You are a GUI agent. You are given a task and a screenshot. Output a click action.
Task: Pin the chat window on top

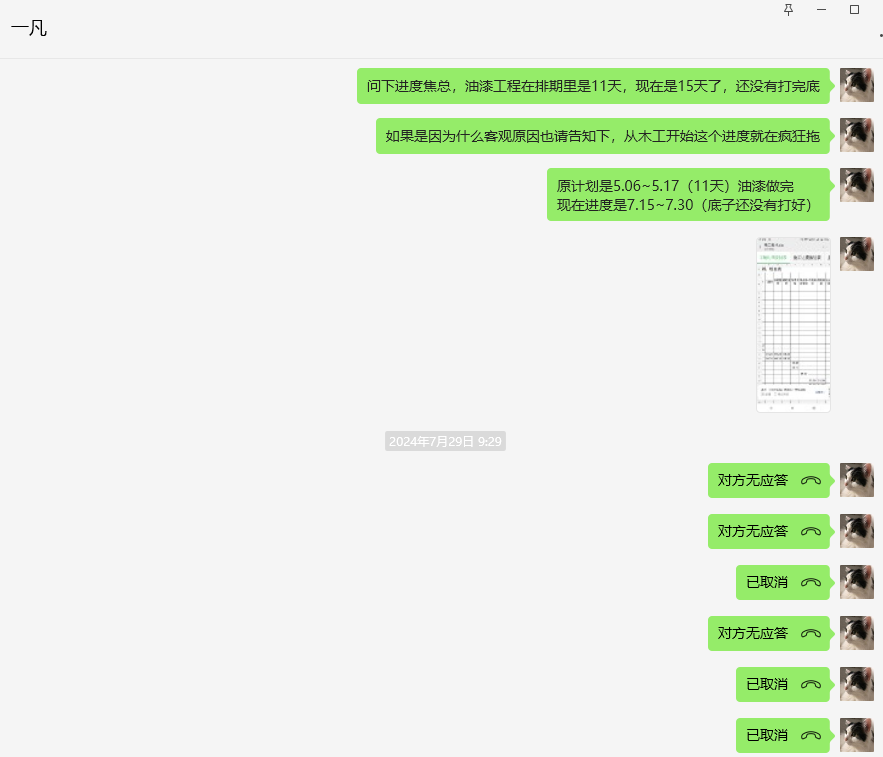point(788,9)
